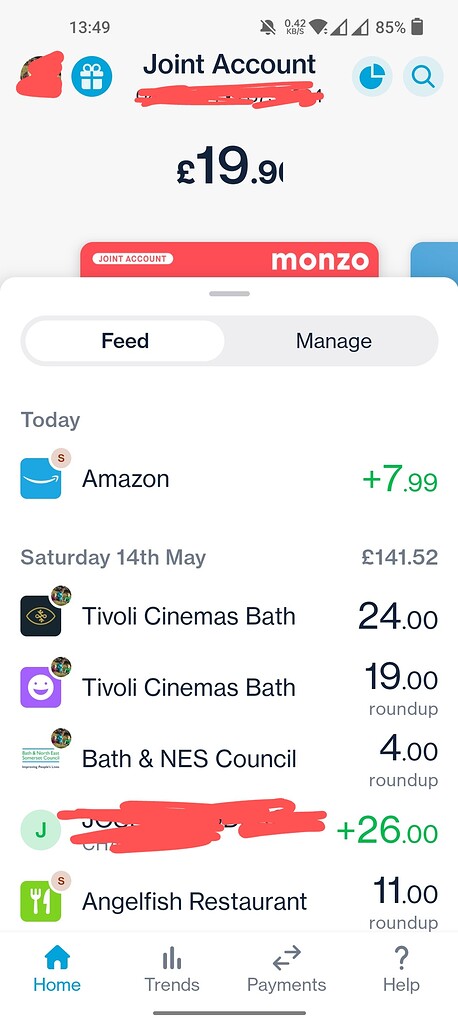Open the spending pie chart icon

click(372, 76)
